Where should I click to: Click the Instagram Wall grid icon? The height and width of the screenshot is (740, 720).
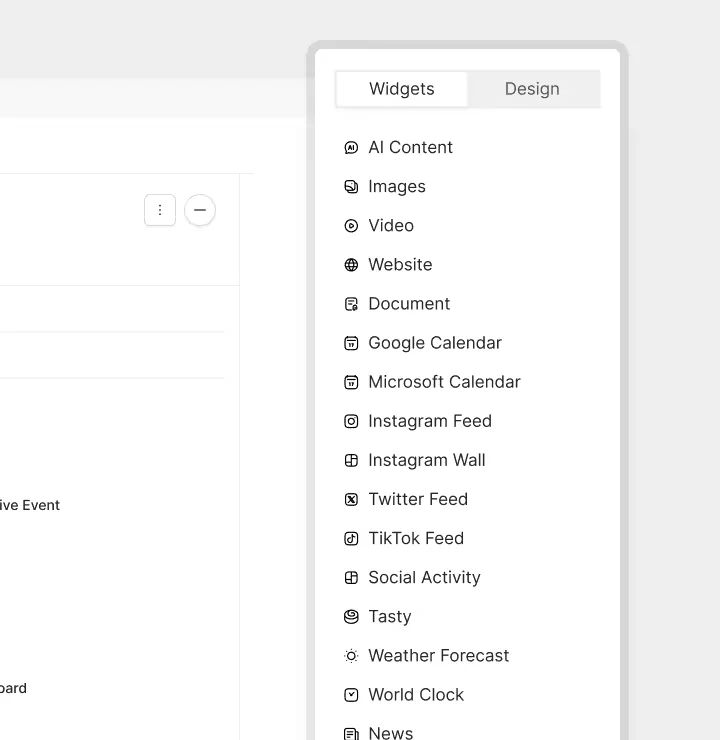click(x=351, y=460)
